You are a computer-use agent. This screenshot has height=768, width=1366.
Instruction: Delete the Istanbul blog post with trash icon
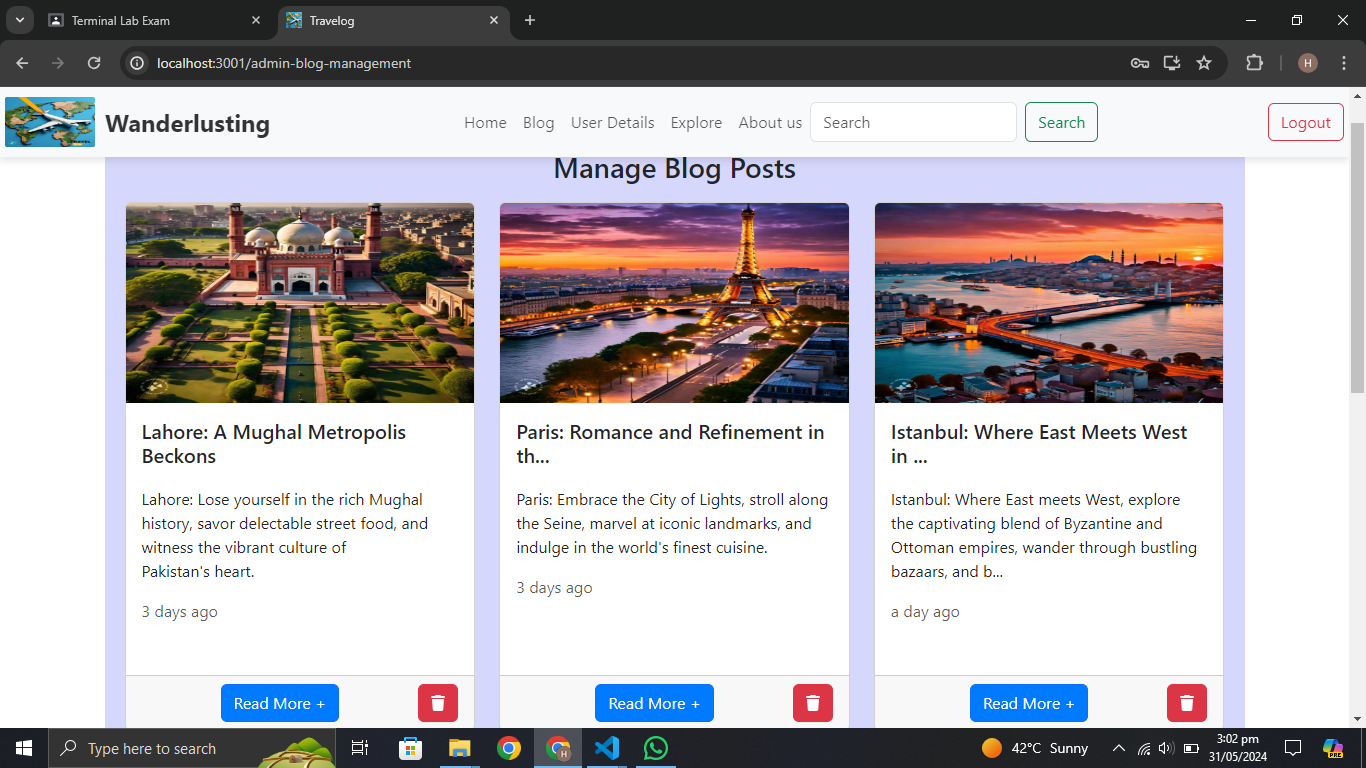pyautogui.click(x=1187, y=703)
